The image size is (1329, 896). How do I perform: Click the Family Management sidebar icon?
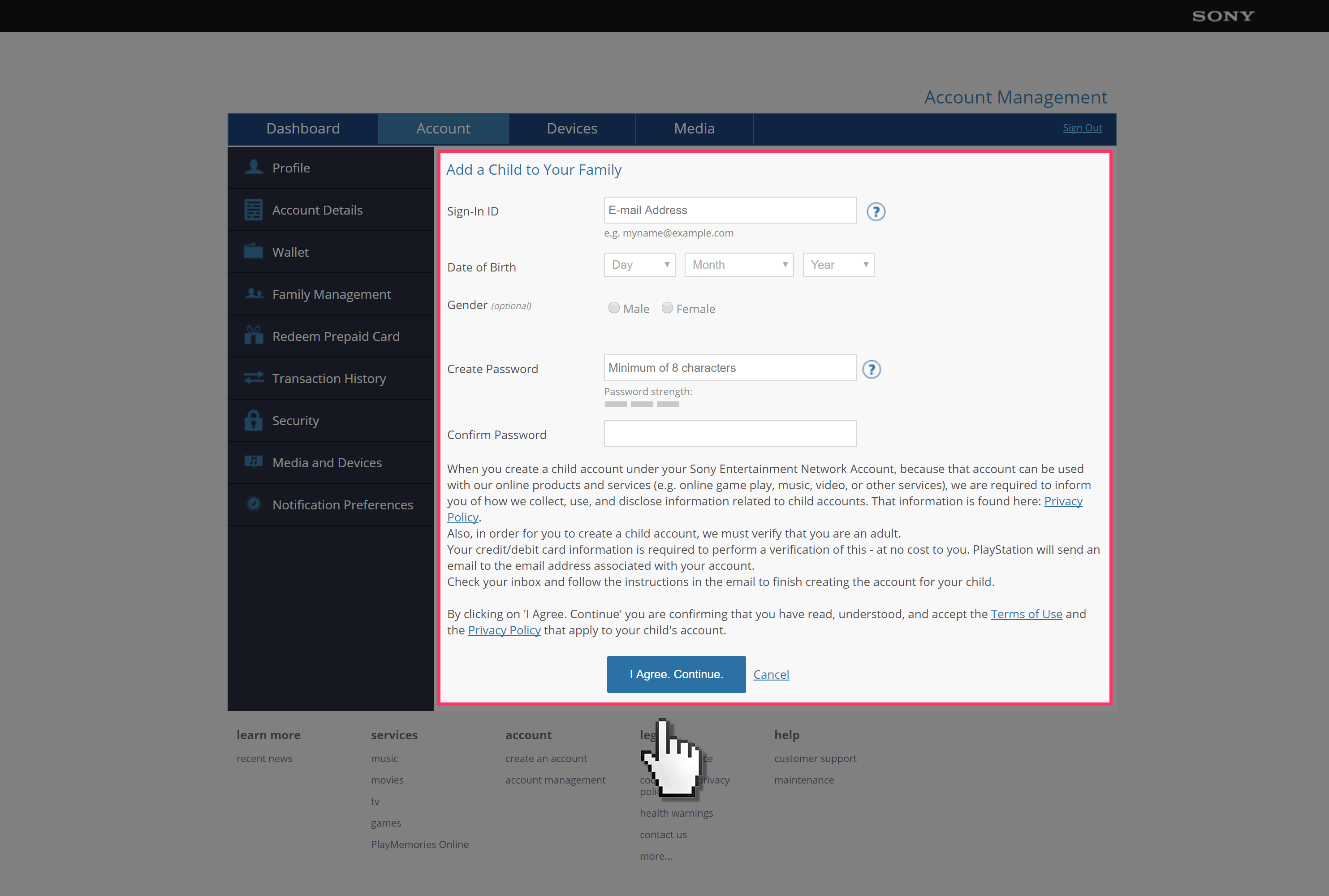click(x=254, y=293)
